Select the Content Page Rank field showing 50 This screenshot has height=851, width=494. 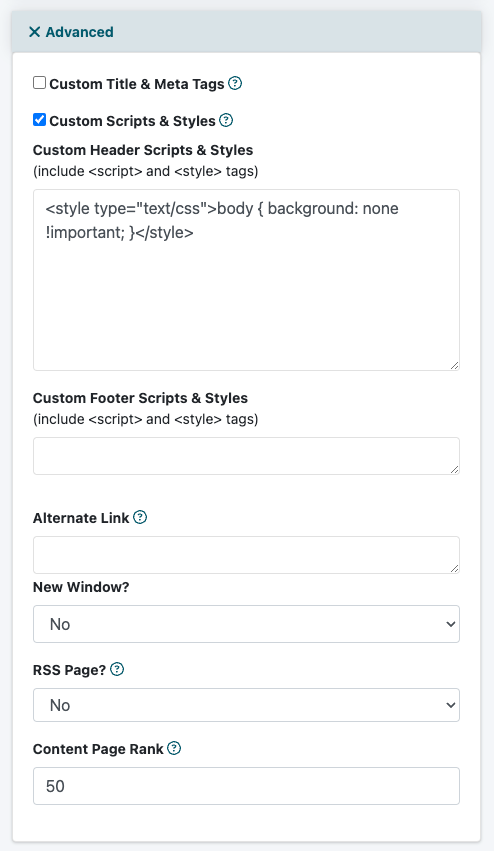tap(246, 786)
